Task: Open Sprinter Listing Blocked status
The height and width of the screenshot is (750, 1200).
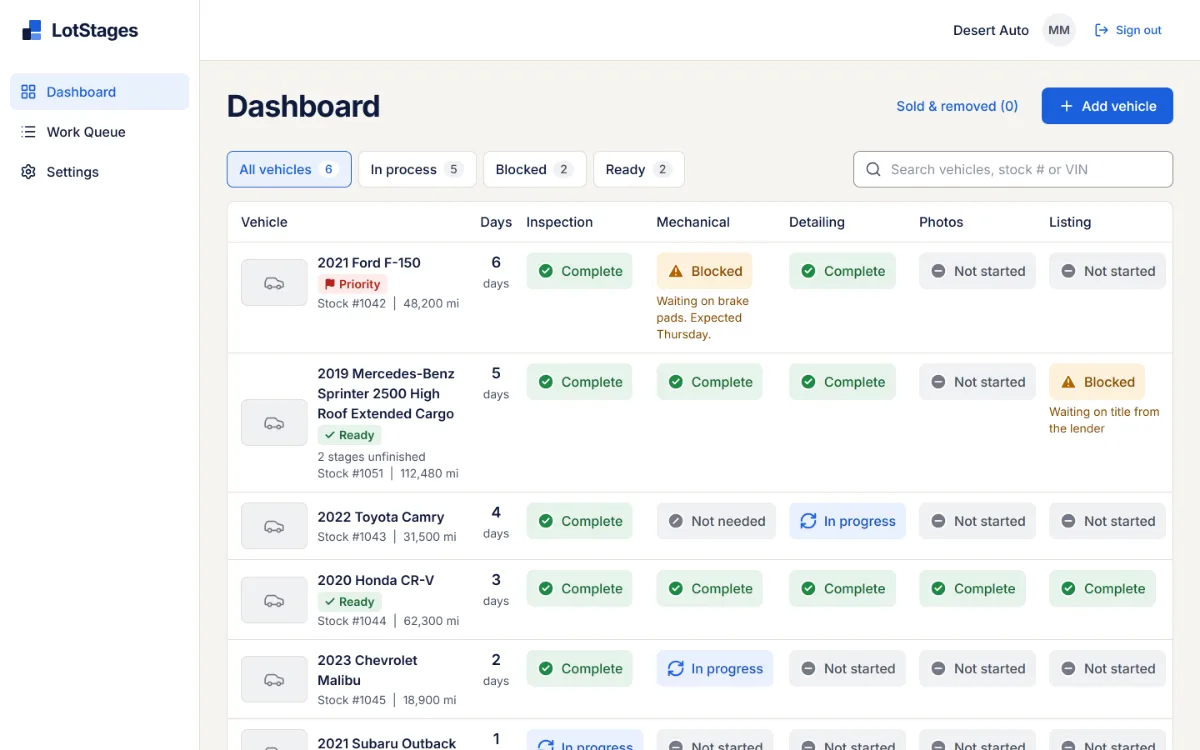Action: [1097, 382]
